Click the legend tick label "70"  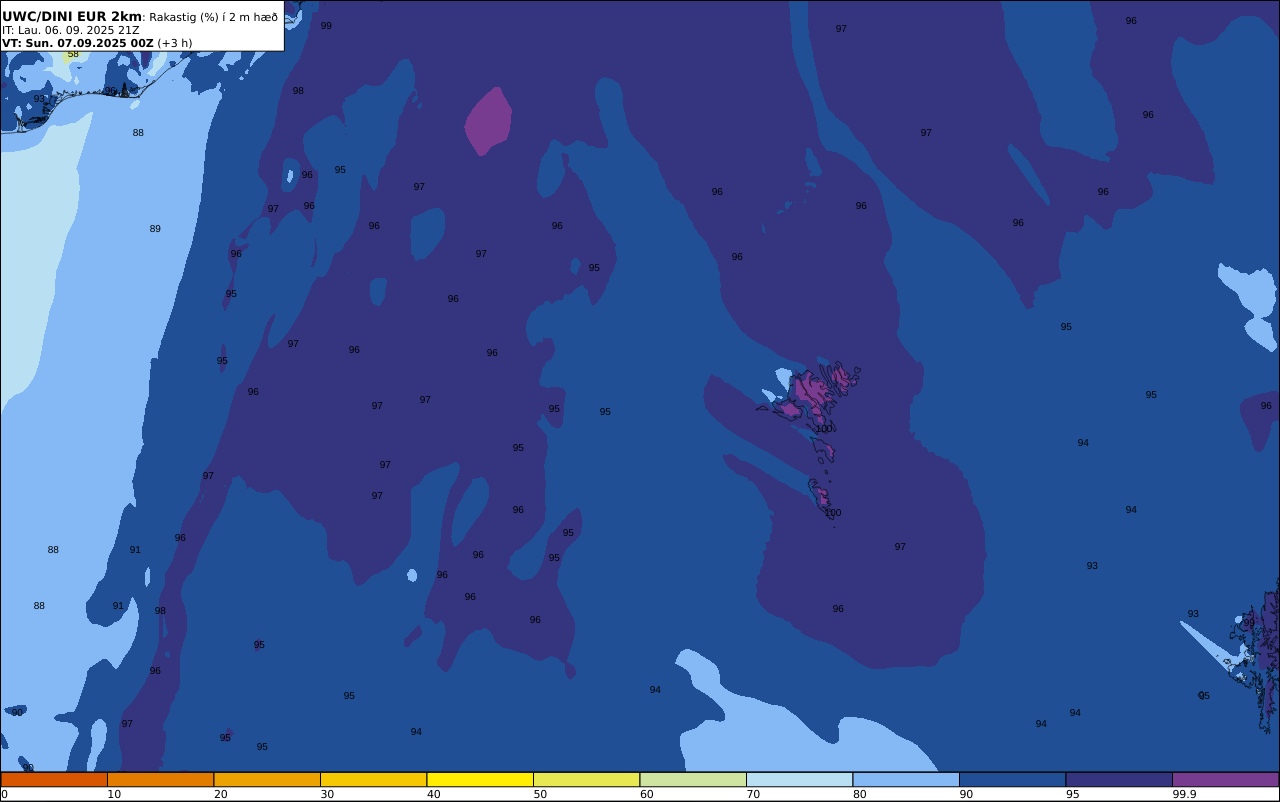753,794
